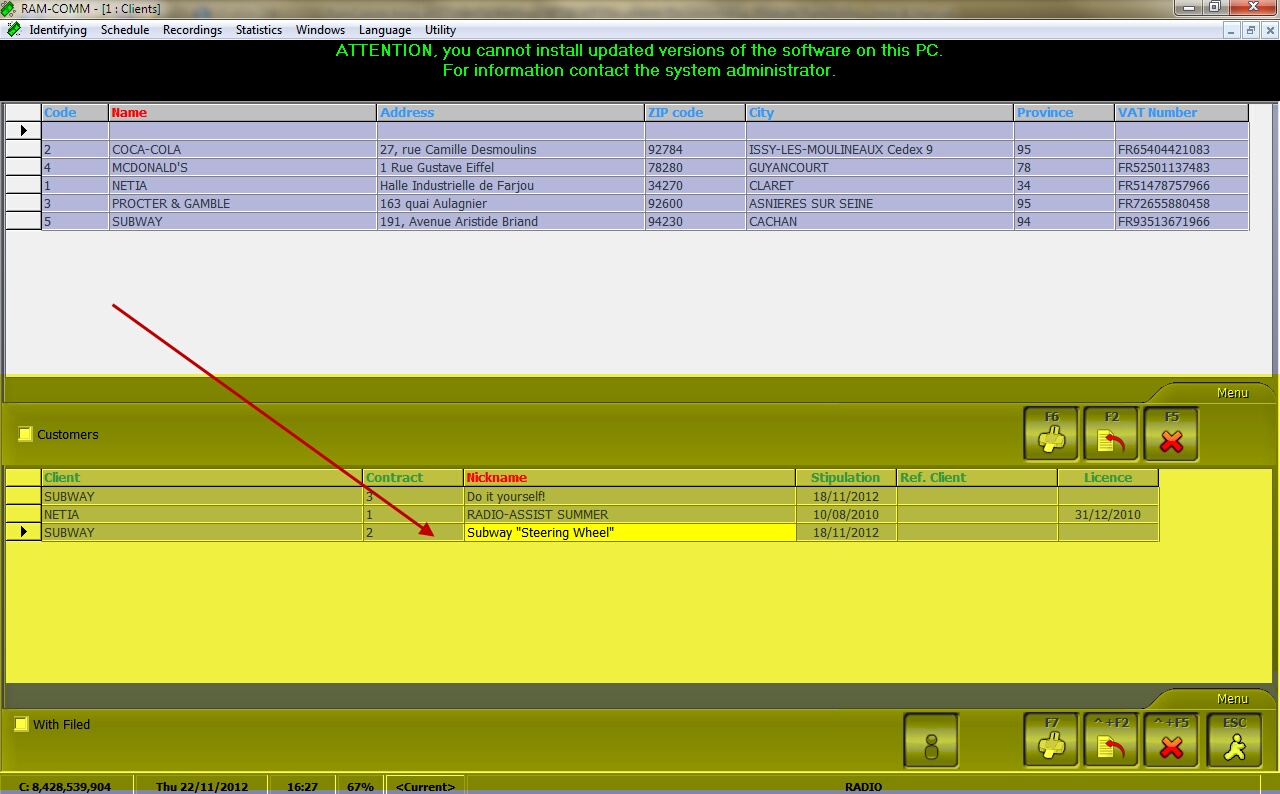Click the person silhouette icon button
This screenshot has width=1280, height=794.
(931, 740)
